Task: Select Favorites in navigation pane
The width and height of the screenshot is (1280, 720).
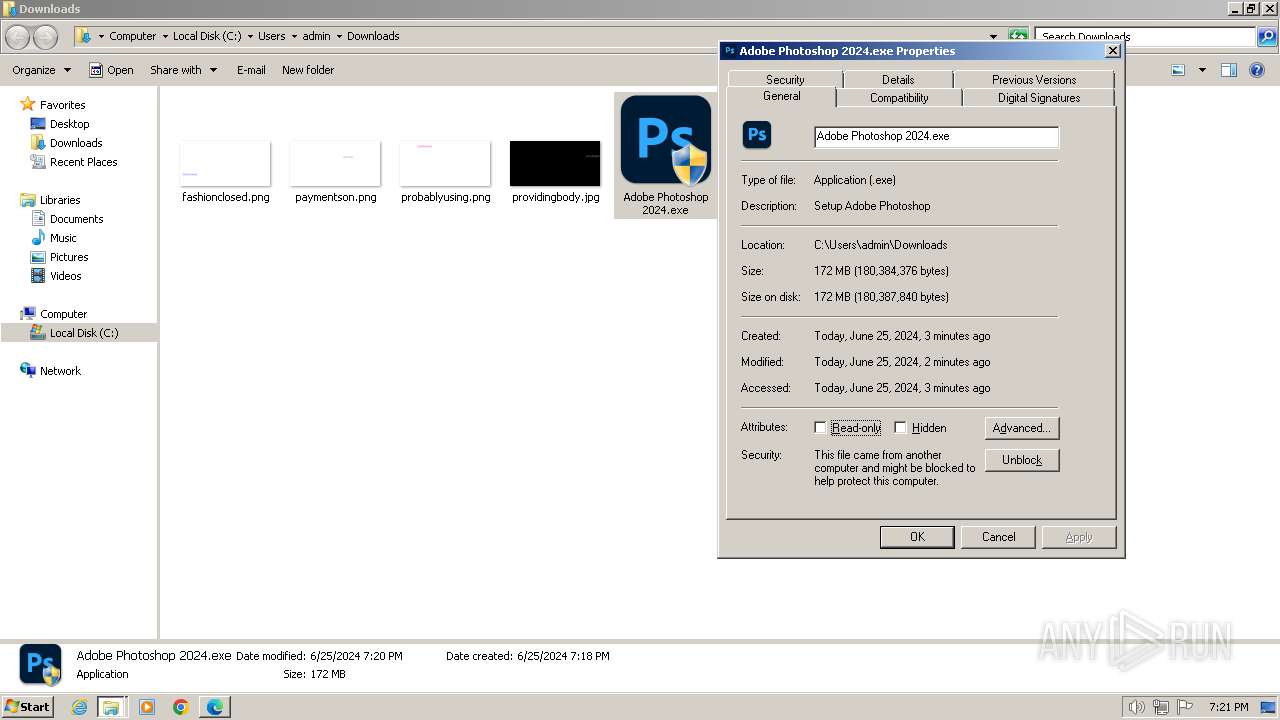Action: pyautogui.click(x=62, y=105)
